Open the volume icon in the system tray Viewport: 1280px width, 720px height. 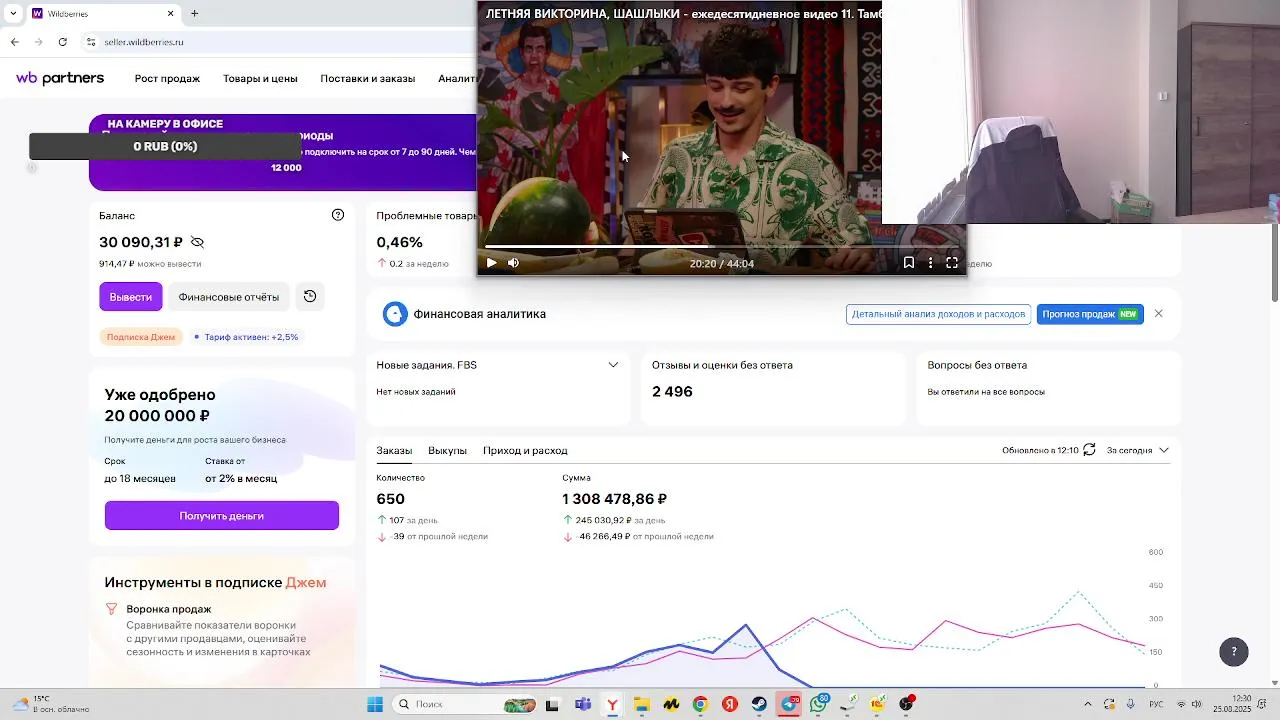(1196, 704)
